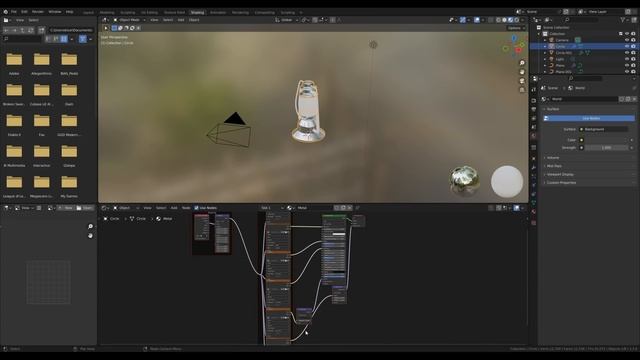Disable the Camera in renders
The height and width of the screenshot is (360, 640).
click(633, 40)
